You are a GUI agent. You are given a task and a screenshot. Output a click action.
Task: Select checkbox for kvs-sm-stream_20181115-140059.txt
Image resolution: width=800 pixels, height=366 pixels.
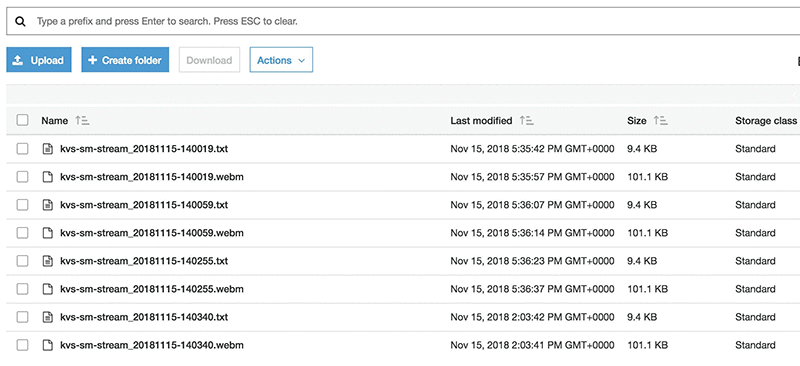pos(22,205)
